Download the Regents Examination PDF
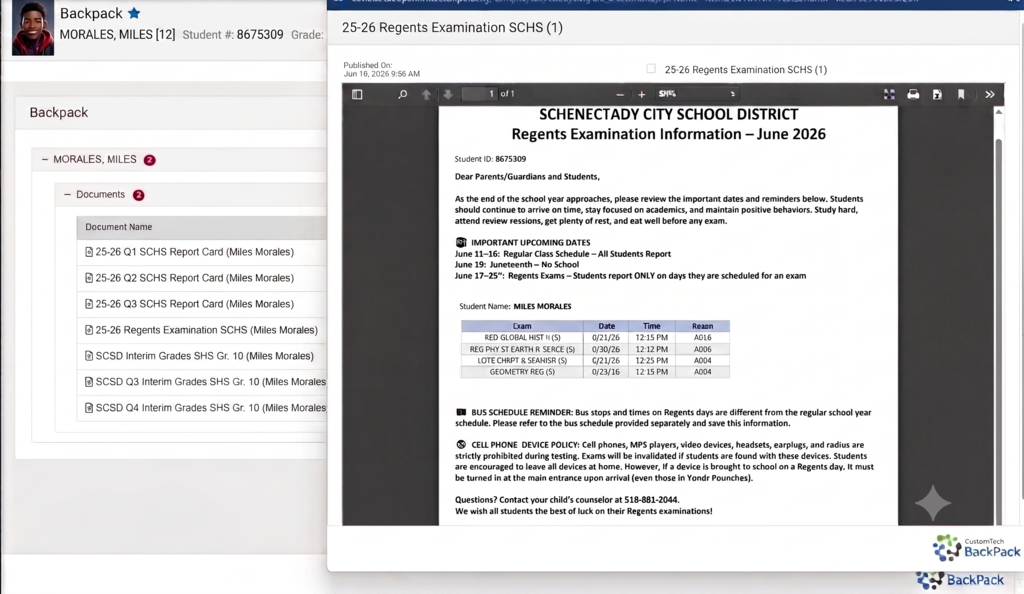Viewport: 1024px width, 594px height. coord(937,95)
